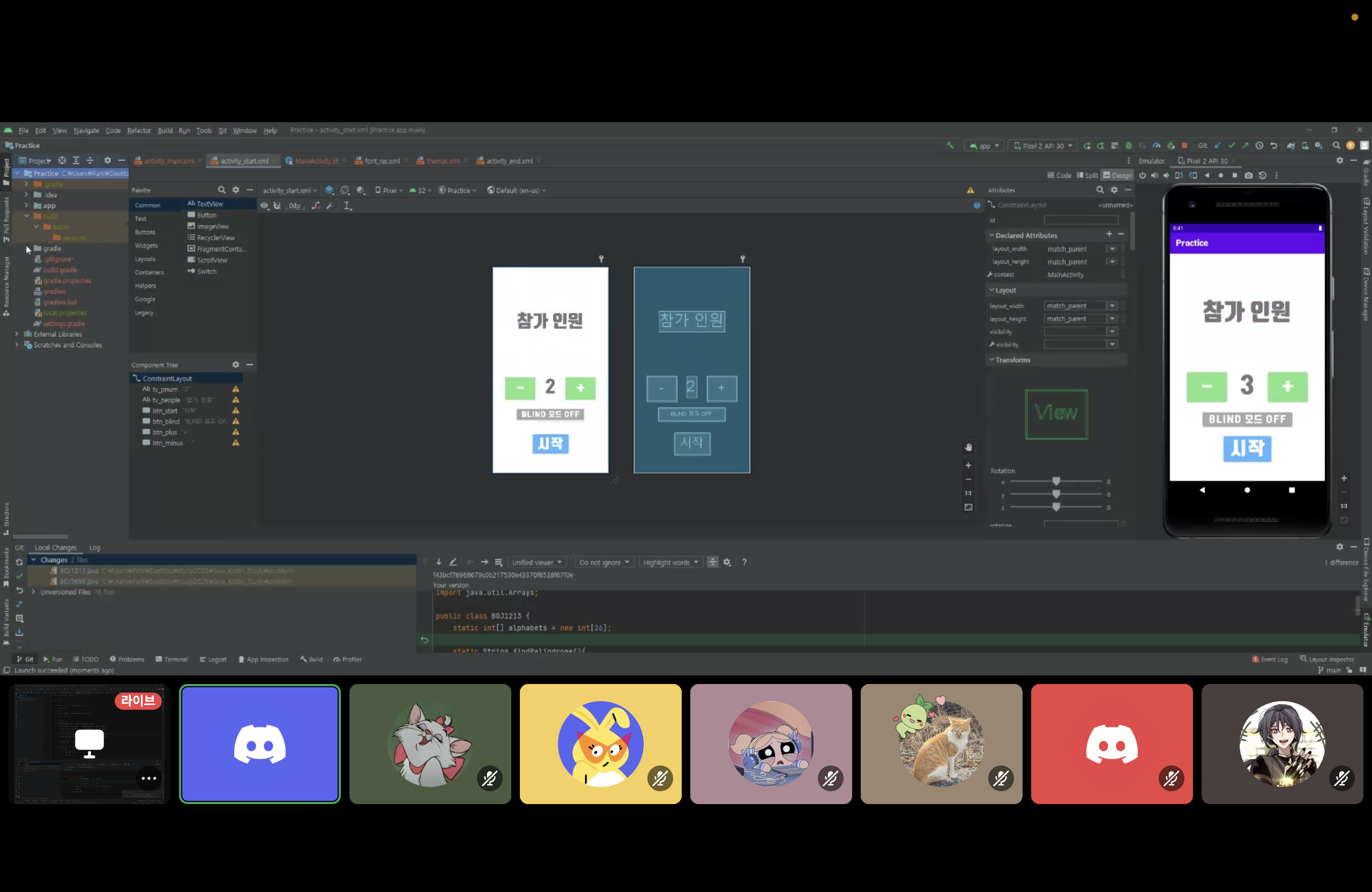The height and width of the screenshot is (892, 1372).
Task: Switch to the activity_end.xml editor tab
Action: 509,161
